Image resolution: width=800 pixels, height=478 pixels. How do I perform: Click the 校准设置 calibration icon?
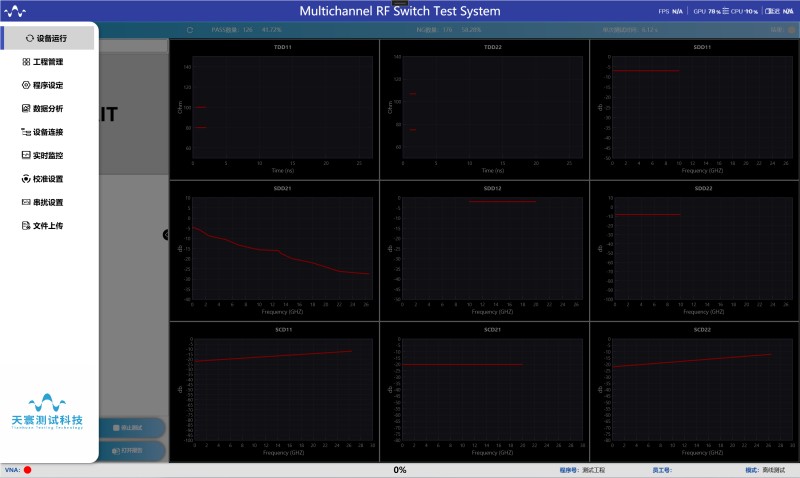coord(26,179)
